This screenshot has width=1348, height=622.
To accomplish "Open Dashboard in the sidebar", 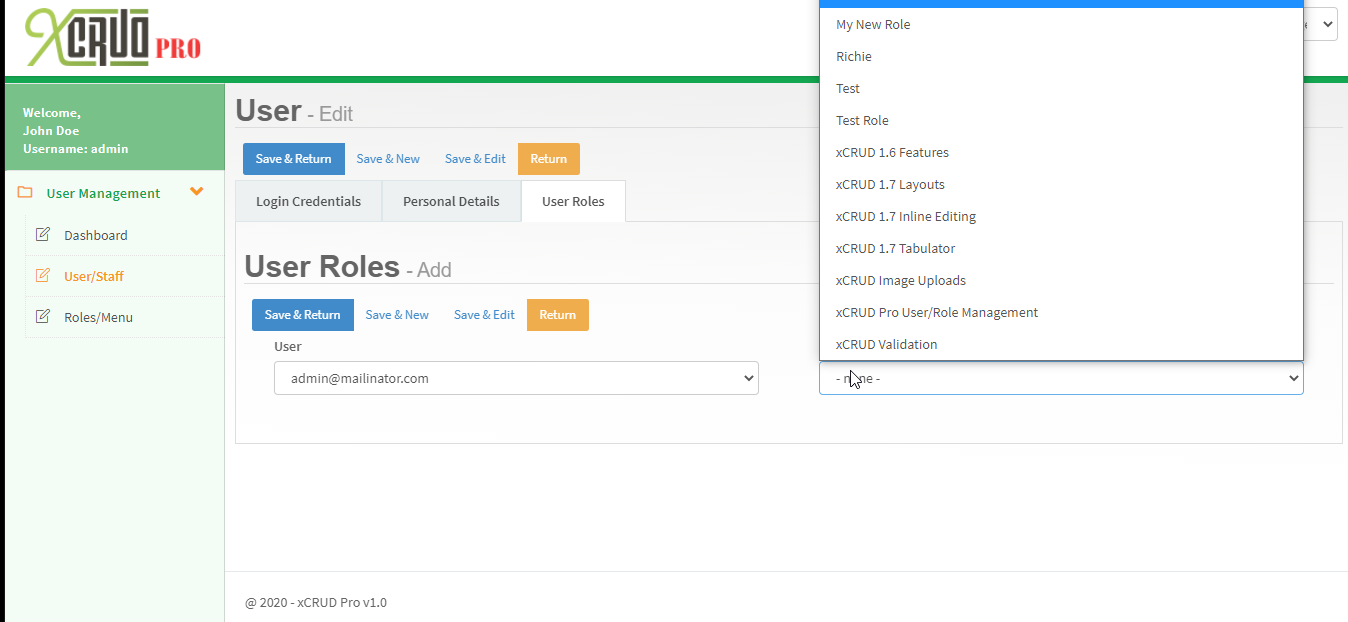I will point(96,235).
